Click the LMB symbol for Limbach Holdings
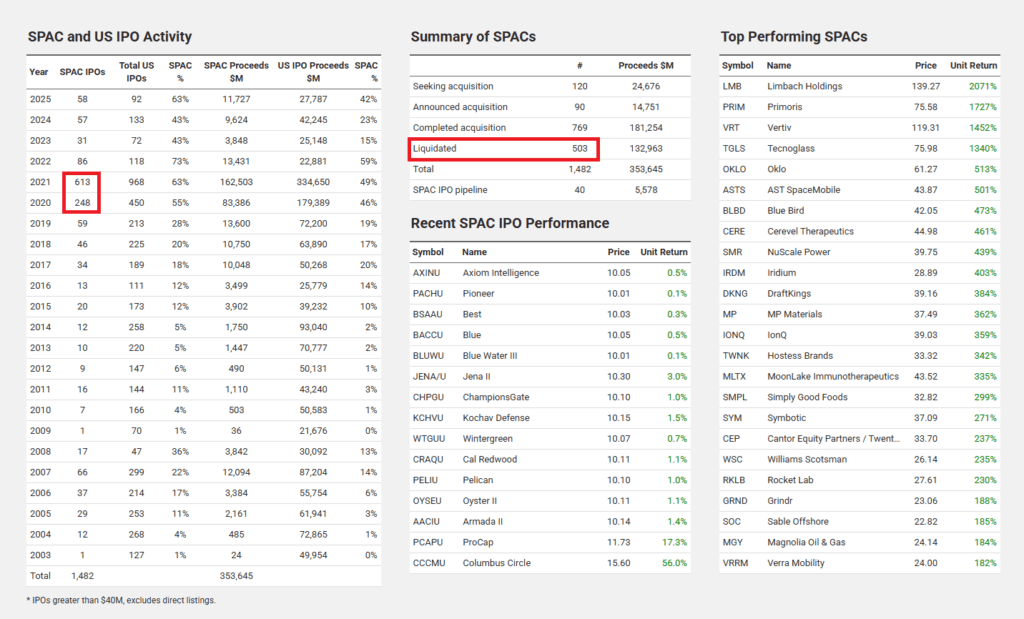1024x619 pixels. pos(732,86)
